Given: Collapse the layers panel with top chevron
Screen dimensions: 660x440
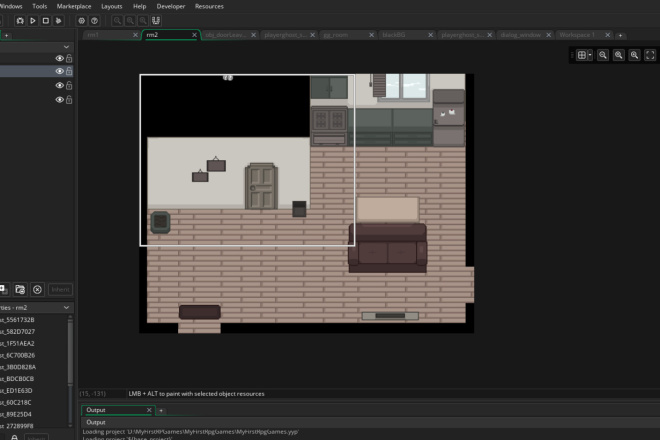Looking at the screenshot, I should coord(67,47).
